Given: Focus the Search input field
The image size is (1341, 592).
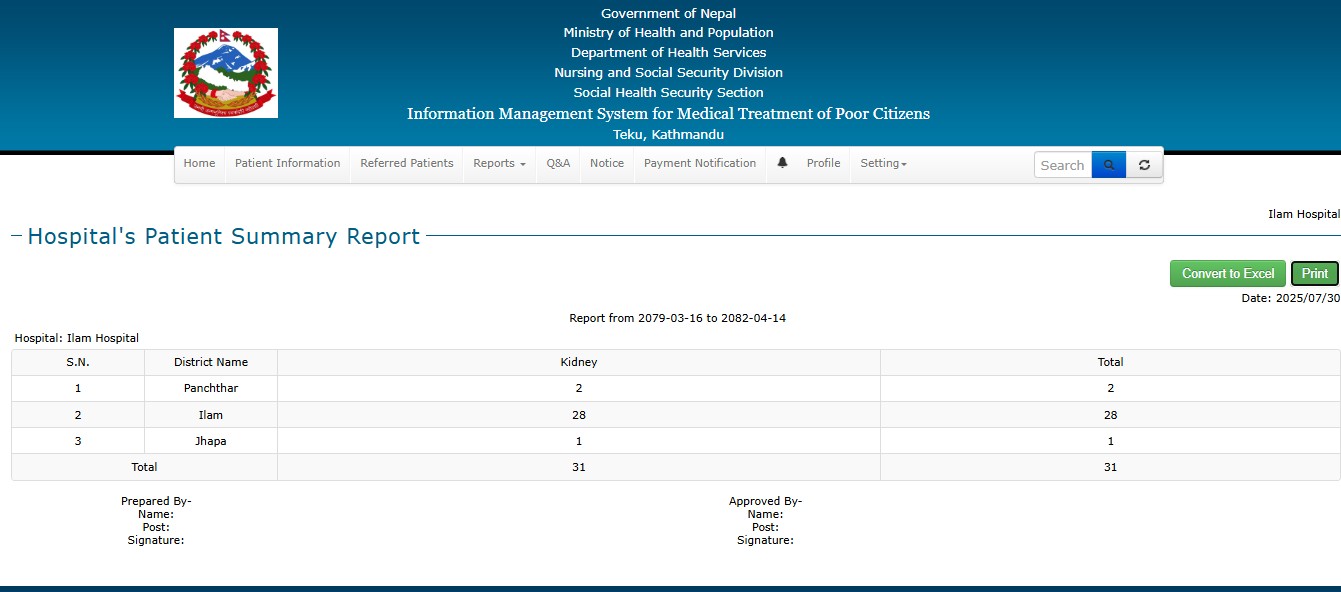Looking at the screenshot, I should [x=1062, y=165].
